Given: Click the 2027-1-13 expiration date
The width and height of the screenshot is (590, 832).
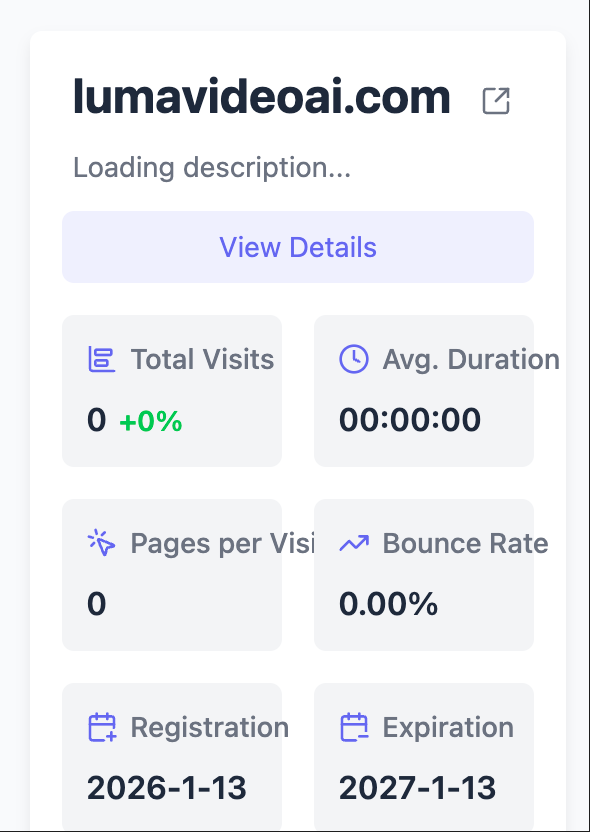Looking at the screenshot, I should click(418, 788).
